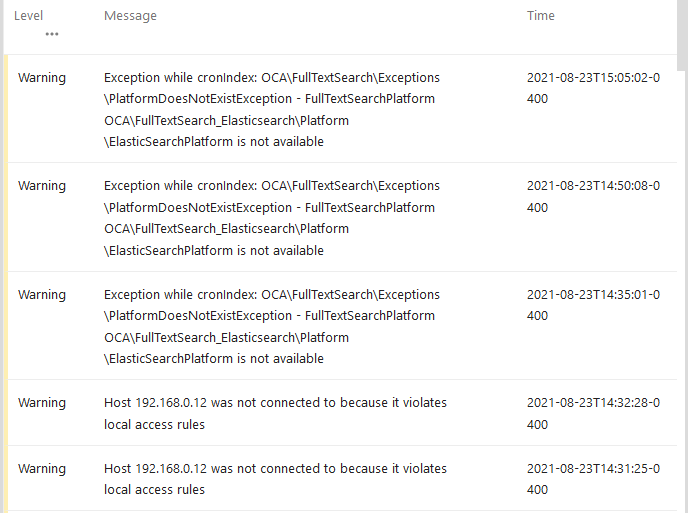Expand the cronIndex exception message logged at 15:05:02
This screenshot has height=513, width=688.
(x=272, y=110)
